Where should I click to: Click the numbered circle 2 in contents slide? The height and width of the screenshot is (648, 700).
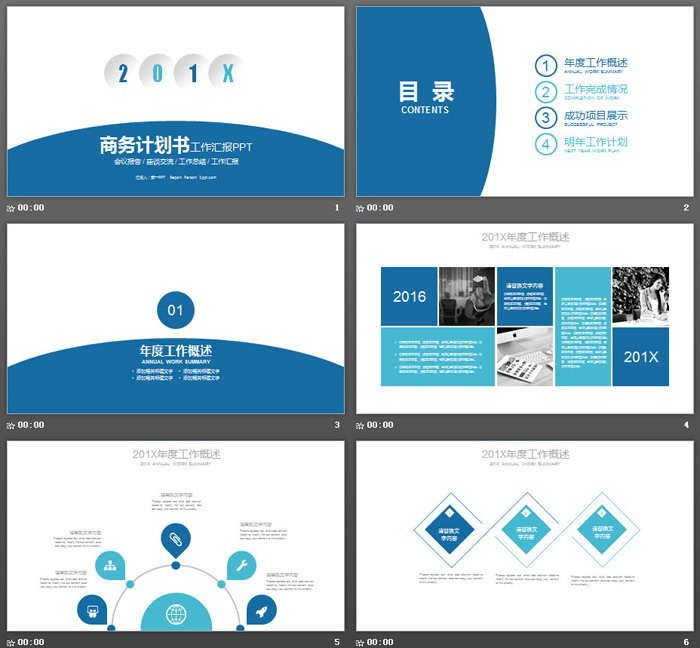[x=546, y=92]
